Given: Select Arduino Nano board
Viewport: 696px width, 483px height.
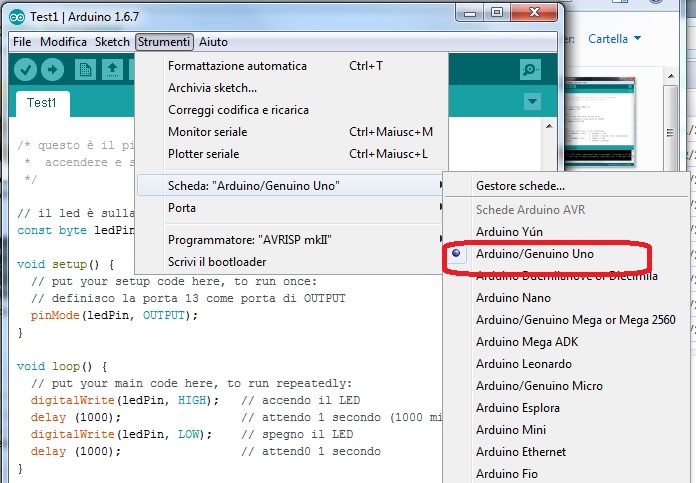Looking at the screenshot, I should coord(567,297).
